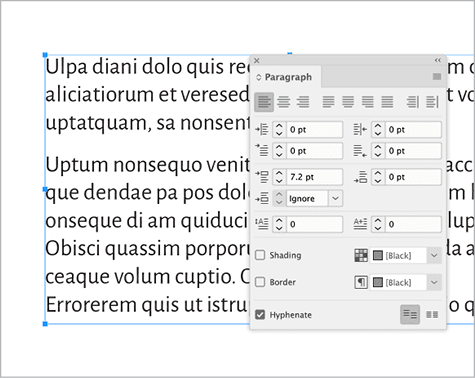This screenshot has width=475, height=378.
Task: Click the Shading [Black] color swatch
Action: [x=378, y=256]
